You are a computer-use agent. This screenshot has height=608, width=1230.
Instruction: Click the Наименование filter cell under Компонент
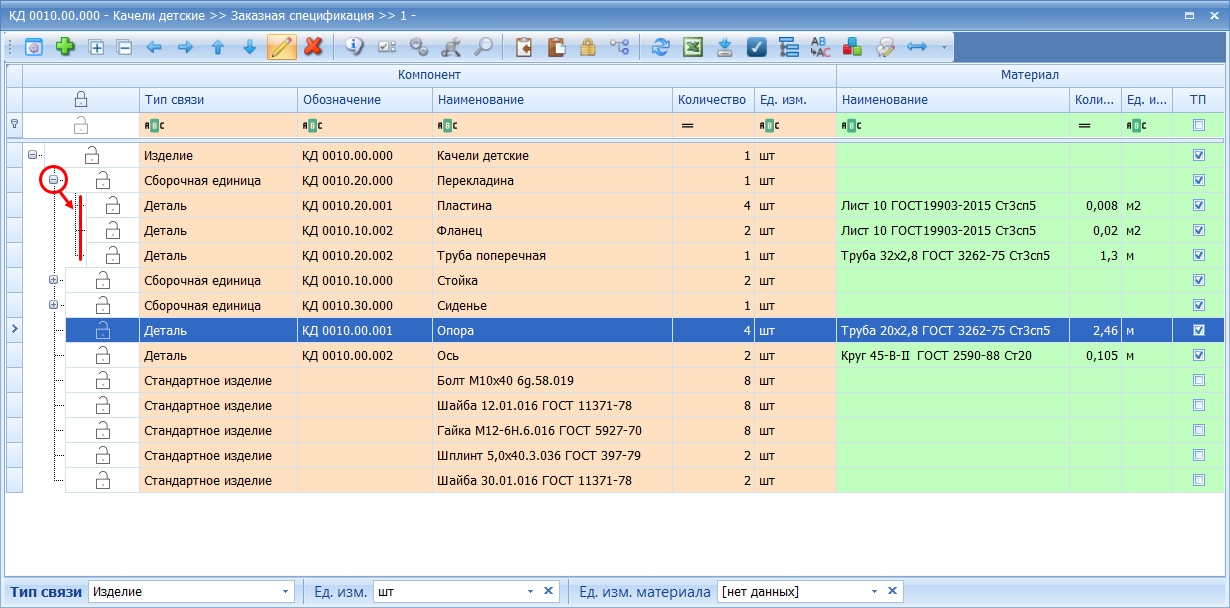point(552,125)
